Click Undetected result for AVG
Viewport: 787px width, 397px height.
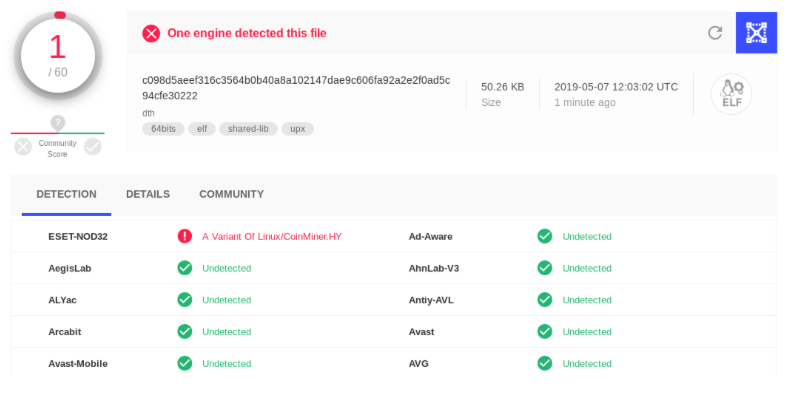coord(587,364)
